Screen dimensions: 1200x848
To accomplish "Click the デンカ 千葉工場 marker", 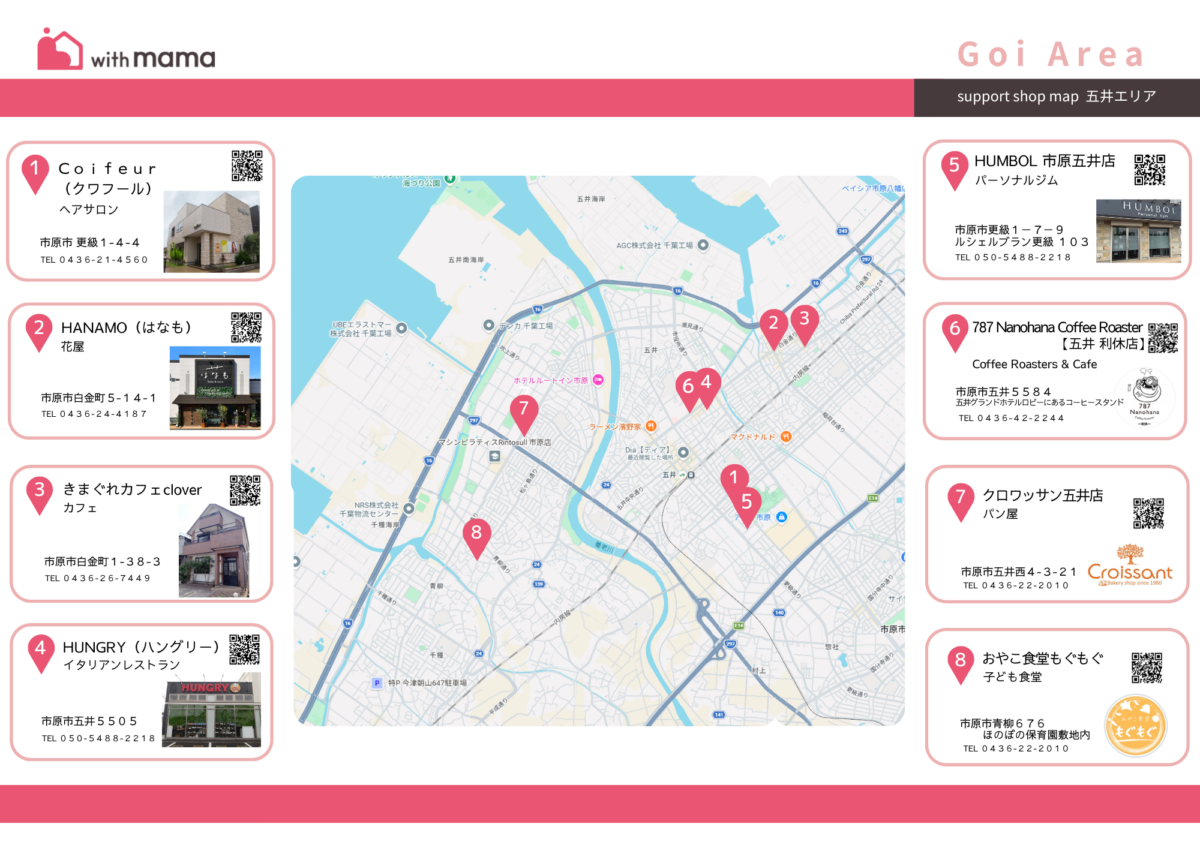I will click(x=489, y=325).
